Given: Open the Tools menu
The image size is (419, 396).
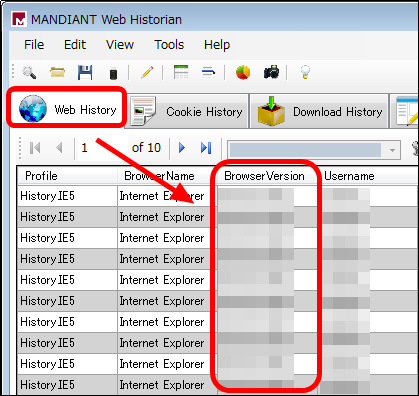Looking at the screenshot, I should point(169,45).
